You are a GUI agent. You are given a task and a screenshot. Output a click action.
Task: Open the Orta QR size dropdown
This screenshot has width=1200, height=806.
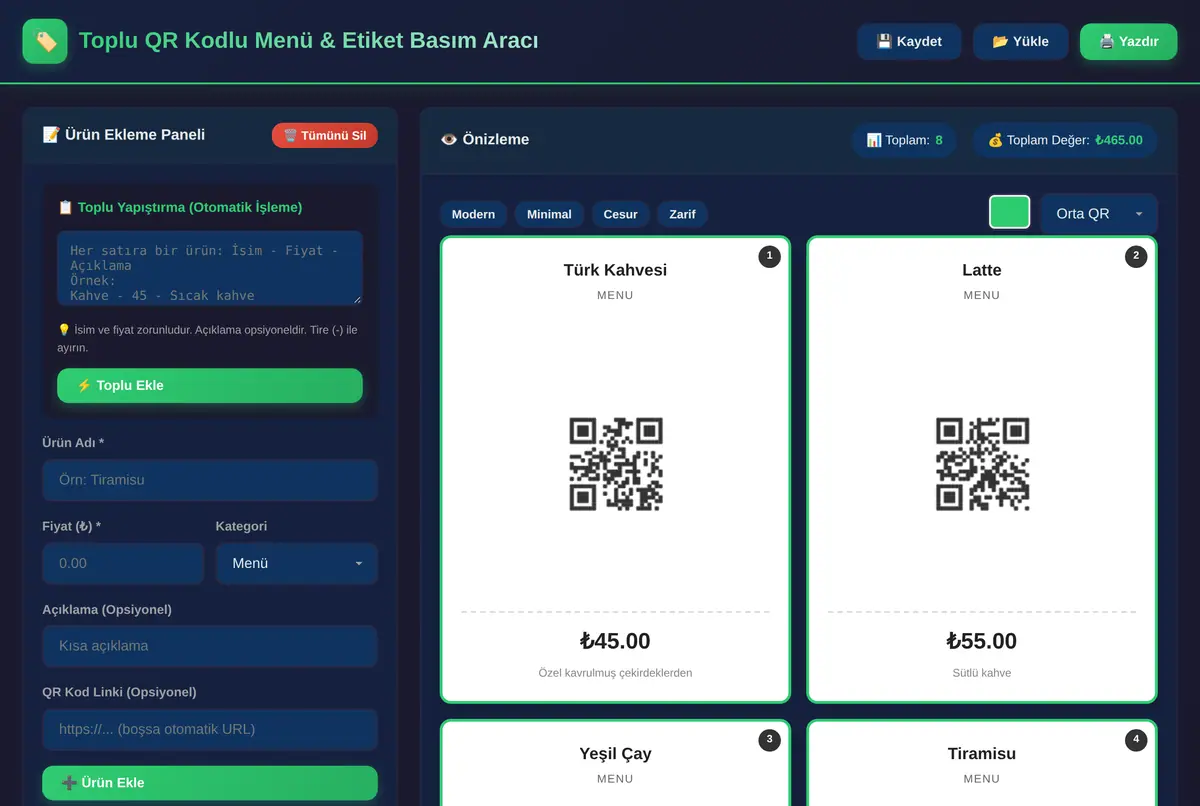tap(1099, 214)
